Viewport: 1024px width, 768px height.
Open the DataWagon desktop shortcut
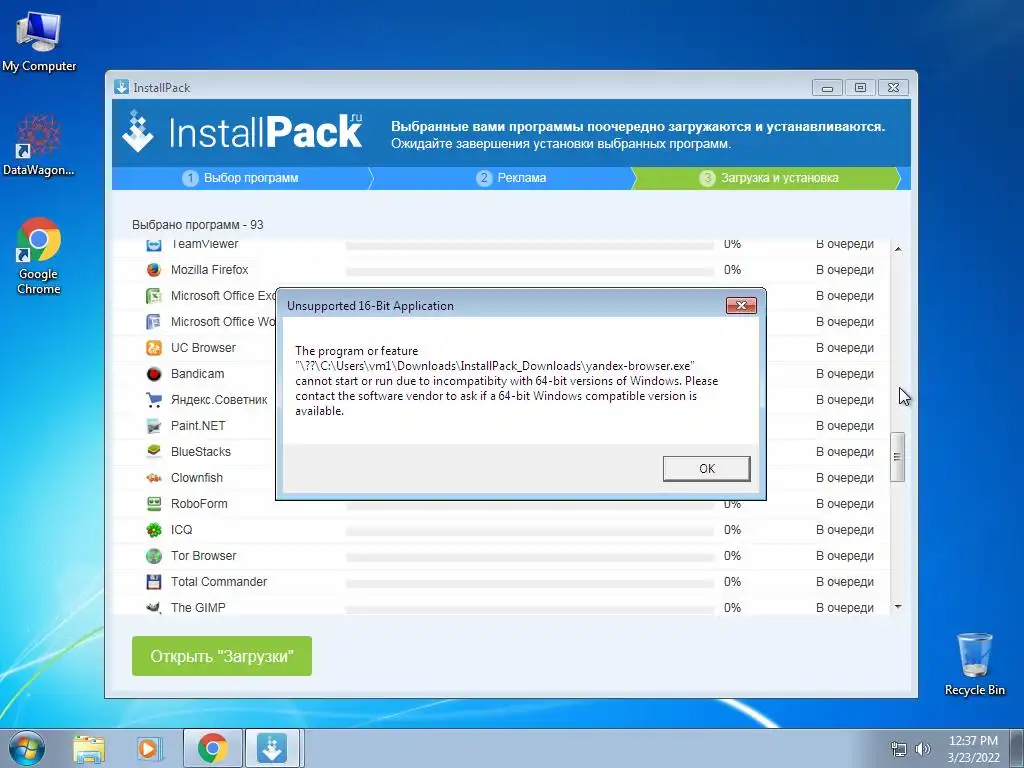[39, 145]
